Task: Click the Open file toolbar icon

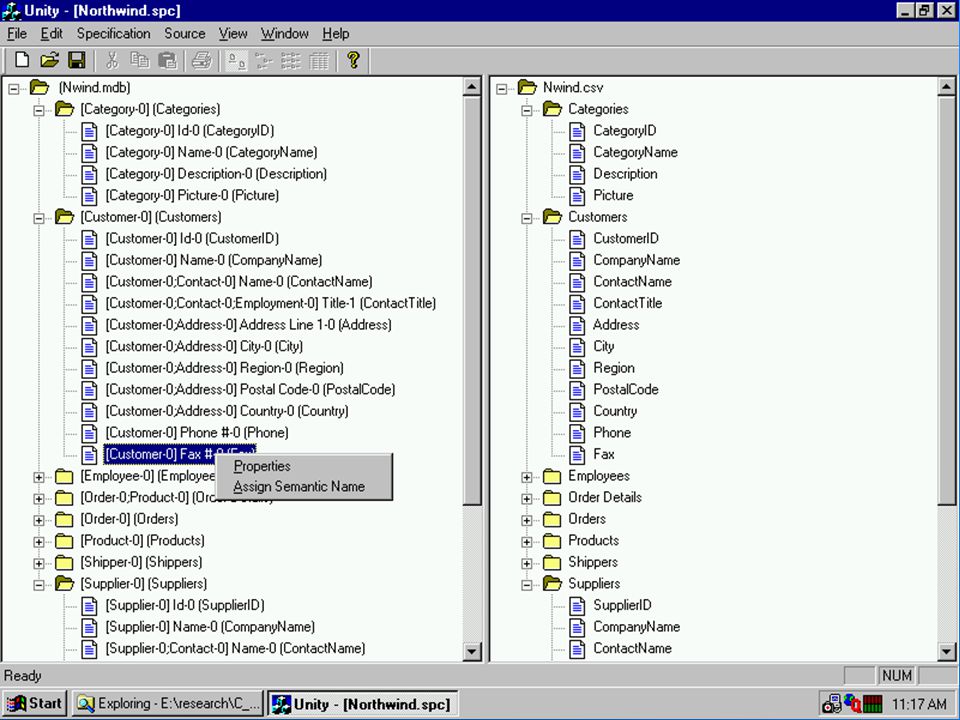Action: tap(50, 60)
